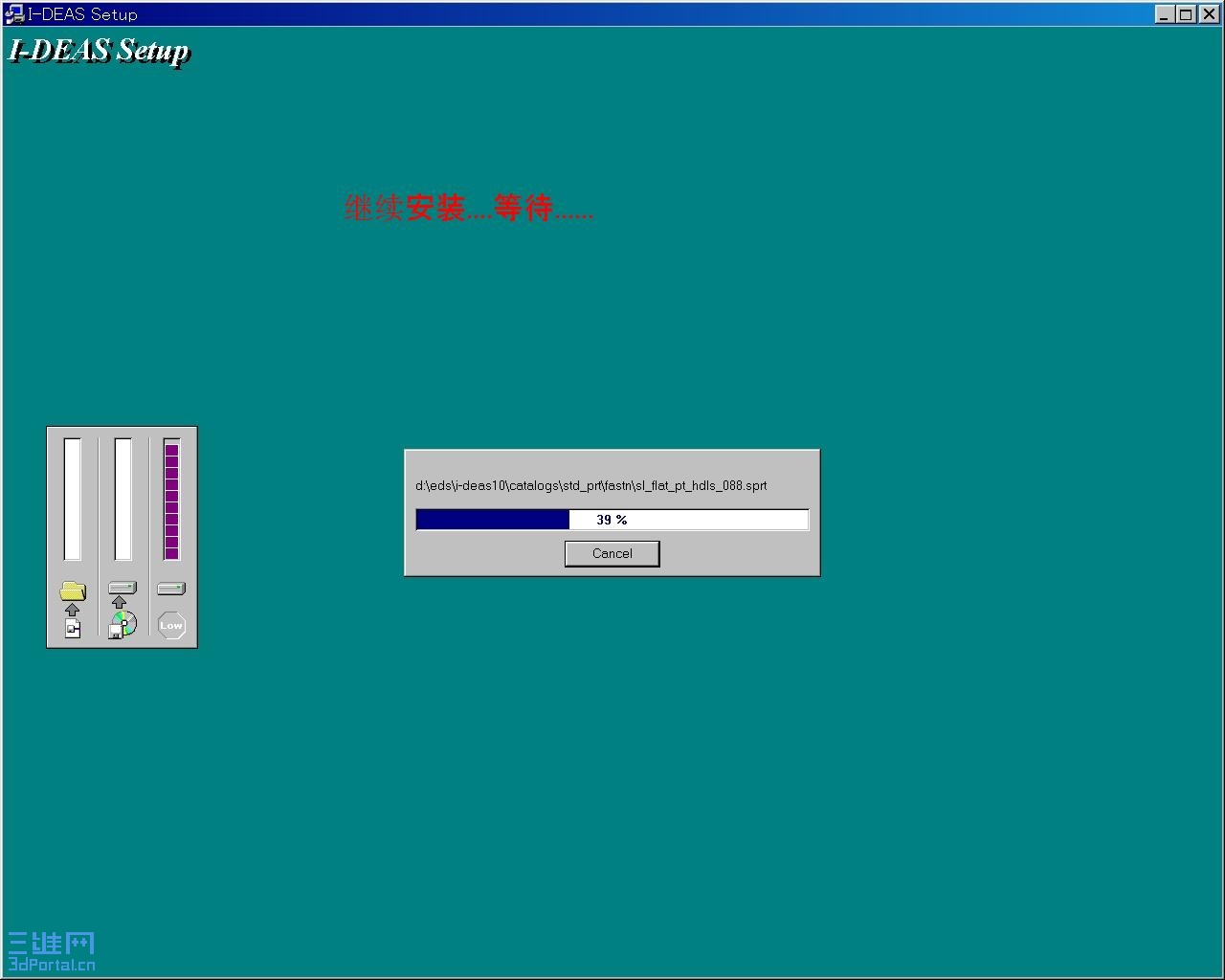
Task: Click the yellow folder icon in the gauge panel
Action: click(x=73, y=590)
